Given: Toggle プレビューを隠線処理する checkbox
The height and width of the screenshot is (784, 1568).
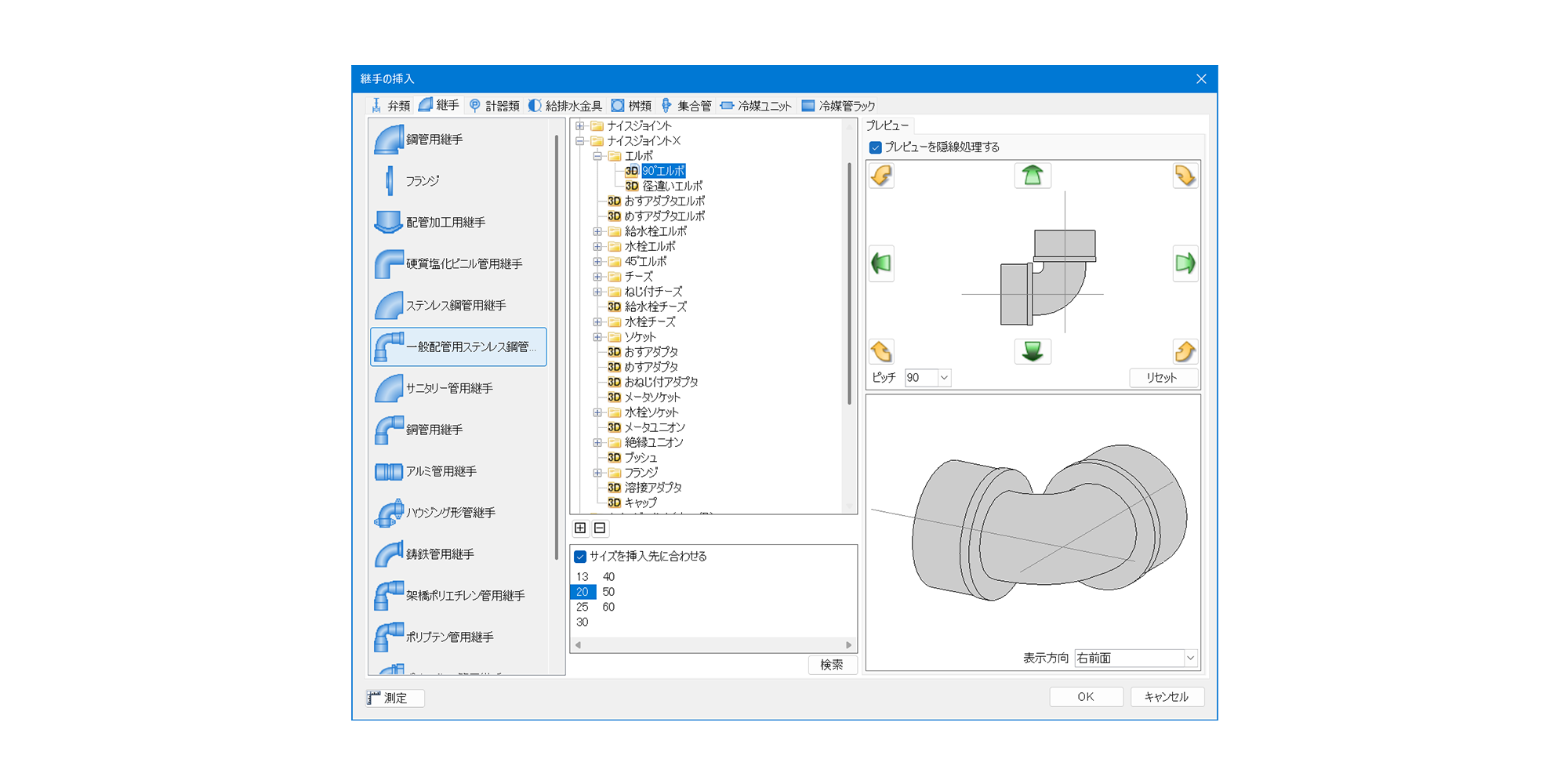Looking at the screenshot, I should click(876, 147).
